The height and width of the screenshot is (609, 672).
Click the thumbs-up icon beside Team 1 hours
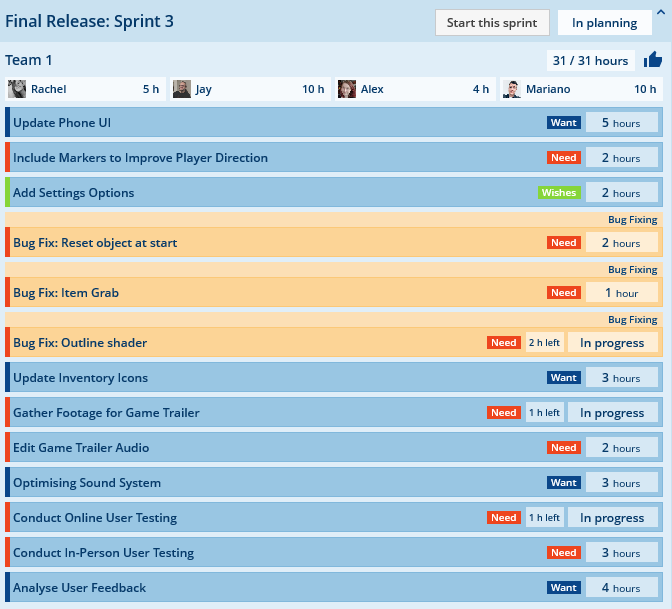tap(653, 60)
